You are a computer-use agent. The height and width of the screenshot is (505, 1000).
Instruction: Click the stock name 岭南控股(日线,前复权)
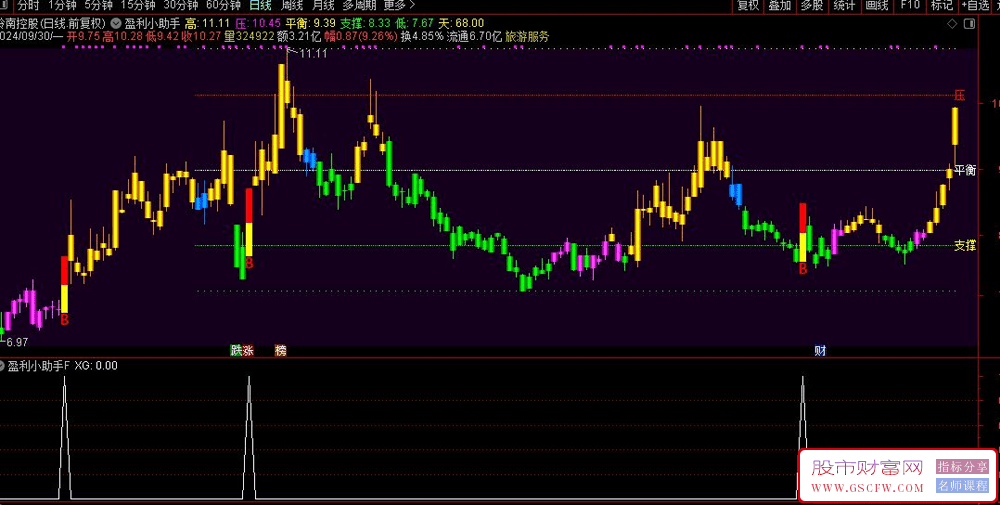point(52,24)
